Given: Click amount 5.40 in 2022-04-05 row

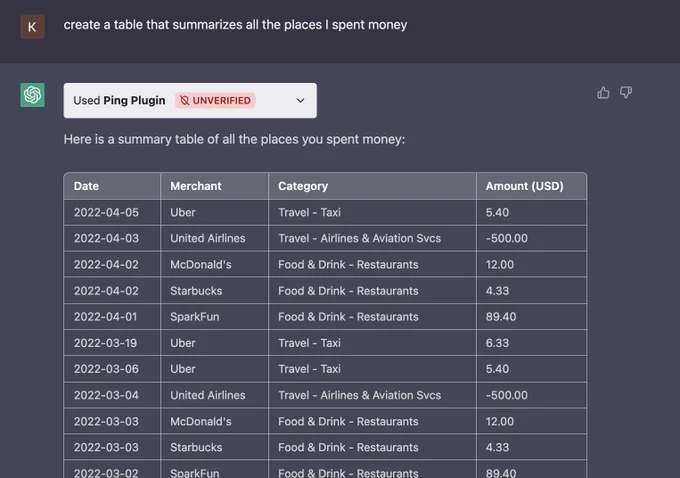Looking at the screenshot, I should coord(497,213).
